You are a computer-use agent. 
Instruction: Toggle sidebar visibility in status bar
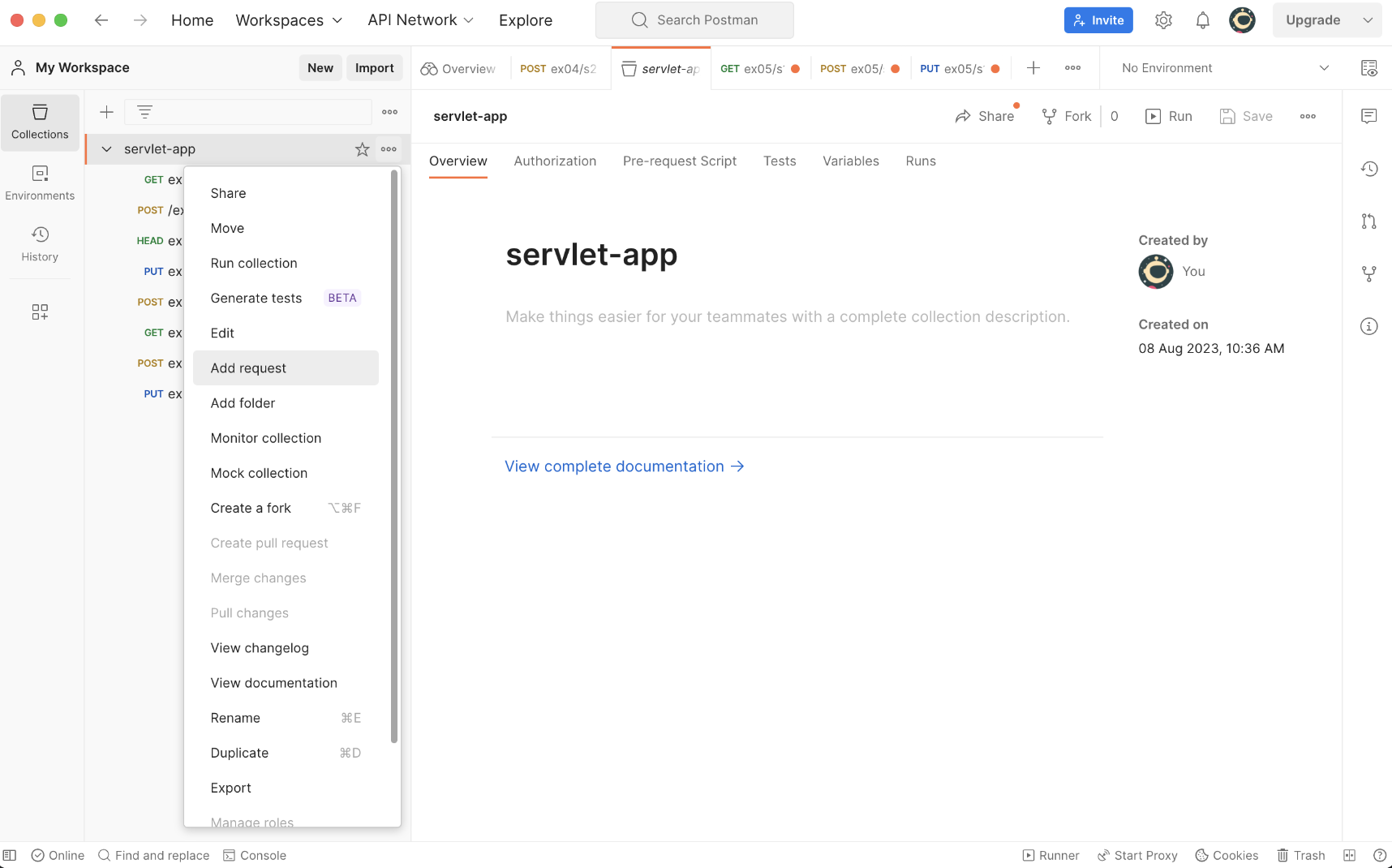10,855
